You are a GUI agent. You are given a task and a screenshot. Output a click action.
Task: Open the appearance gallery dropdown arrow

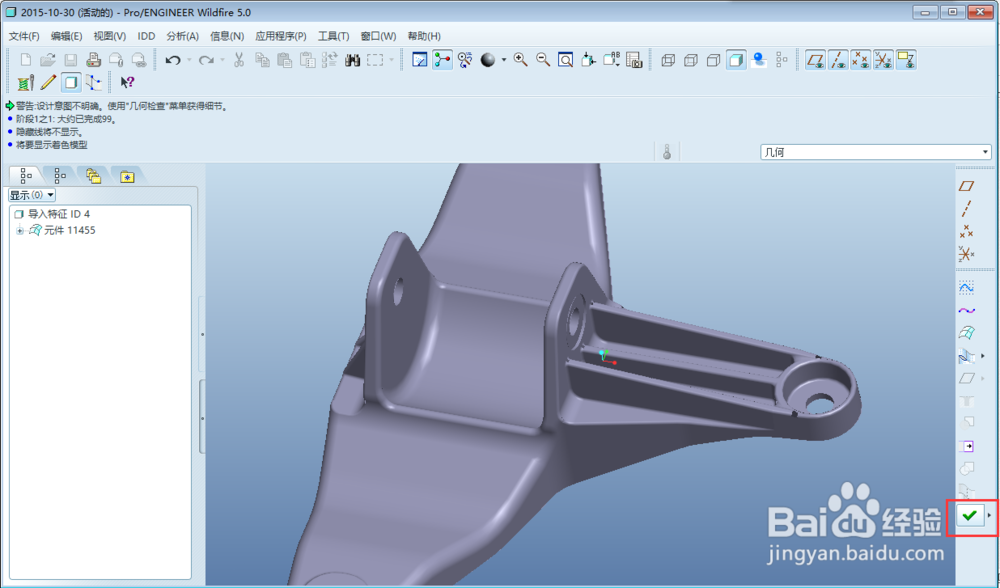[504, 60]
